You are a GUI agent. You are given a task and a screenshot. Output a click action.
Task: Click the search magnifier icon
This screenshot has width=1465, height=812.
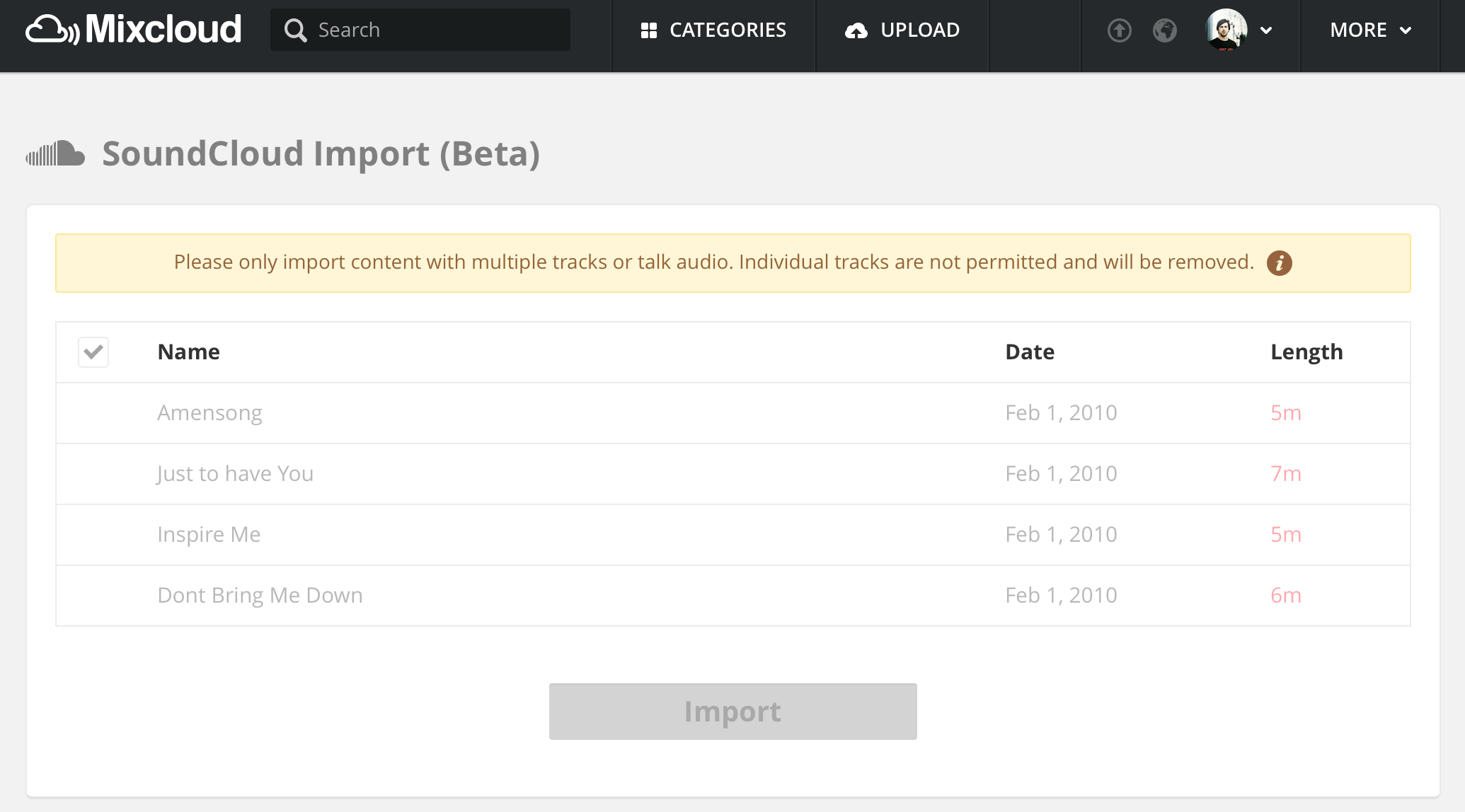point(295,30)
